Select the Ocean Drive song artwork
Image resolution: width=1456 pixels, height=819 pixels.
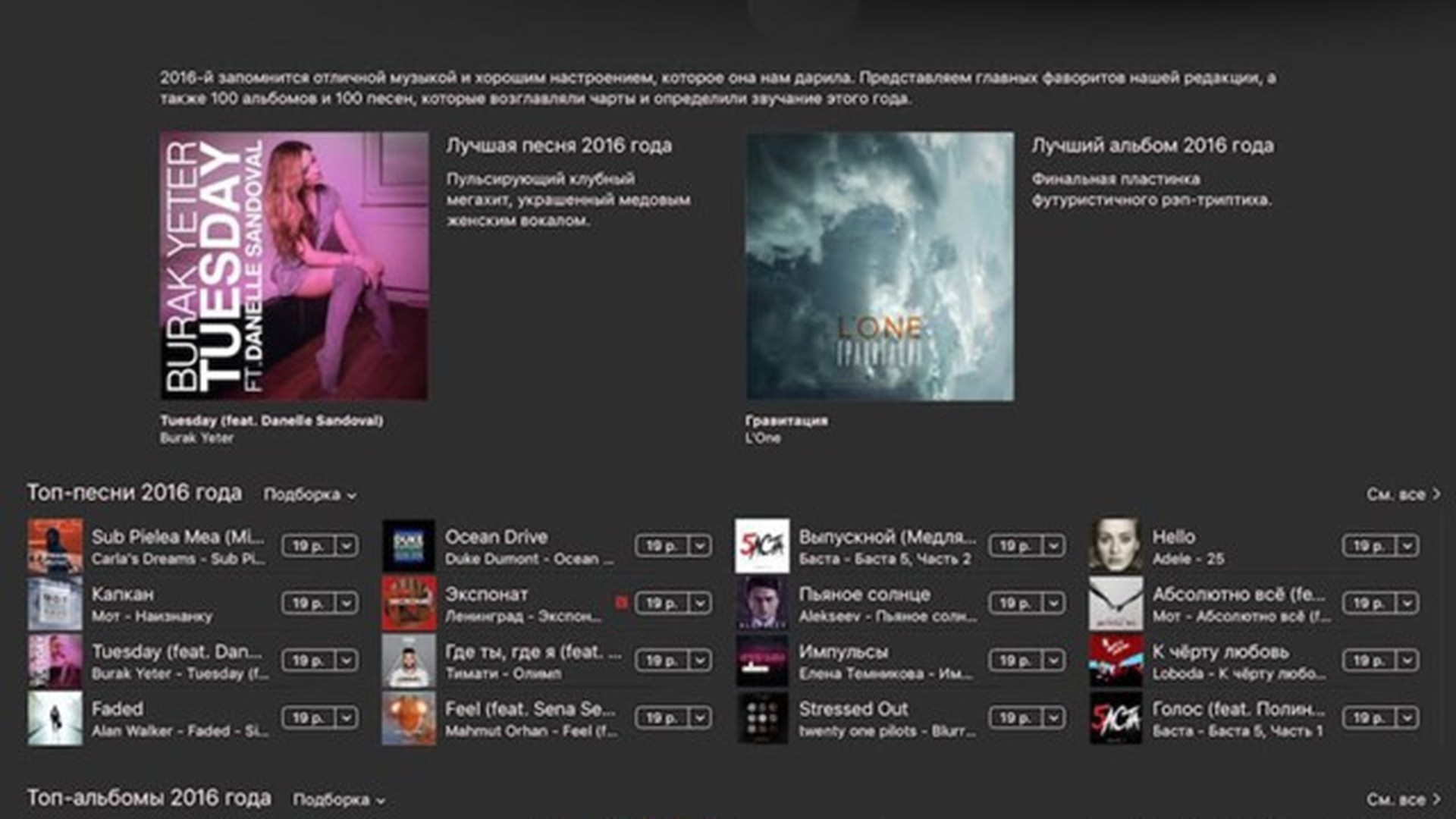(409, 546)
